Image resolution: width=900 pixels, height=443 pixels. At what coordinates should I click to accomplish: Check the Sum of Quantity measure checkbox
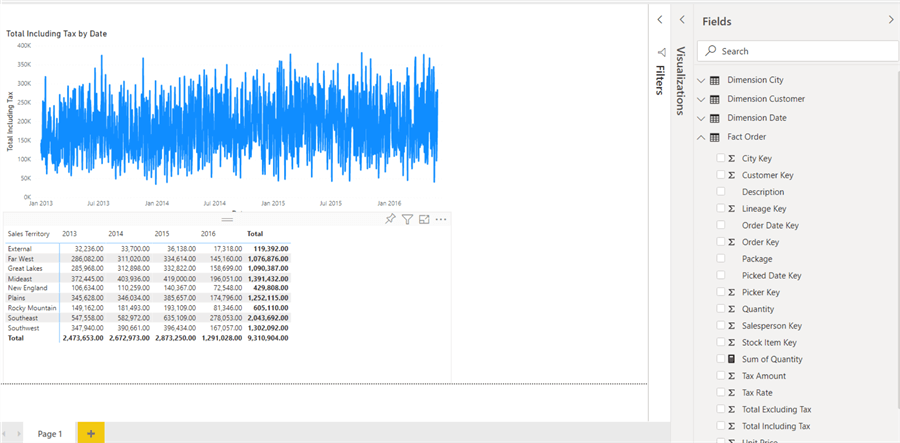click(x=720, y=359)
